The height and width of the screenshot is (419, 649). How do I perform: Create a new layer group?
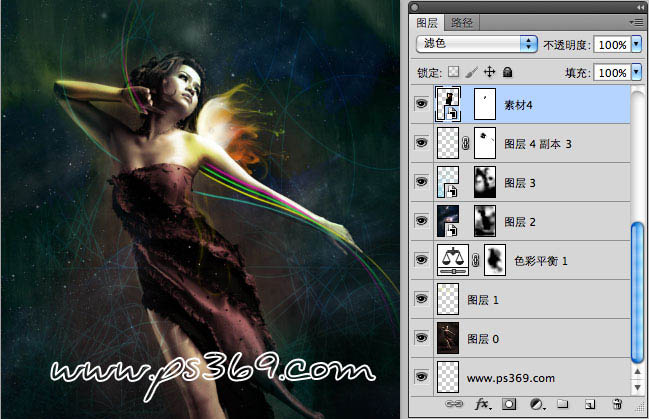(x=562, y=404)
